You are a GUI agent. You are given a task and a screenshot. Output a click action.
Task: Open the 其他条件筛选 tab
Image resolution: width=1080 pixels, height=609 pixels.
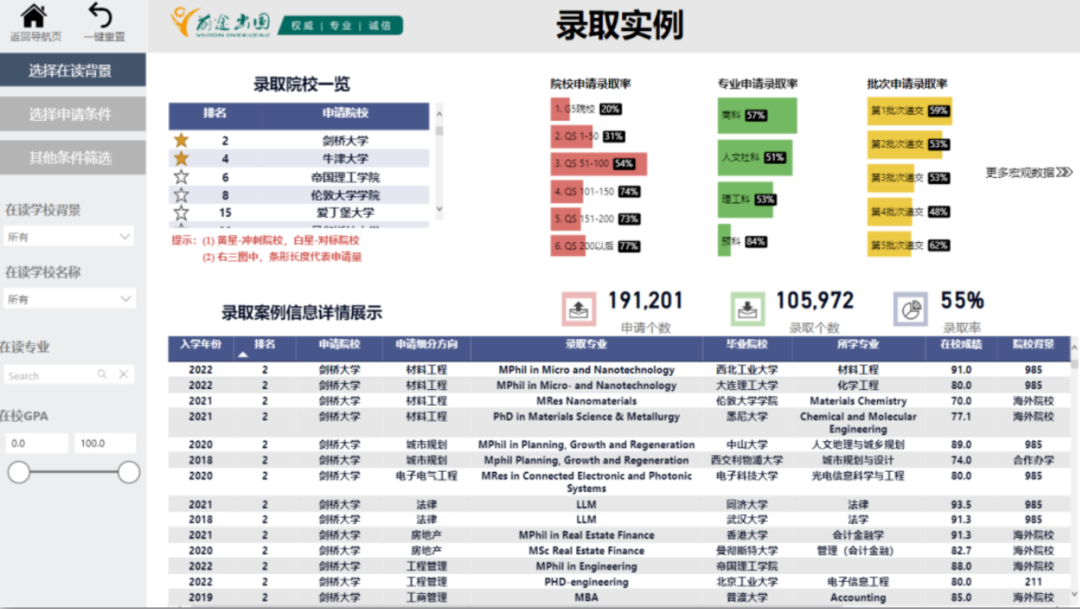coord(72,157)
